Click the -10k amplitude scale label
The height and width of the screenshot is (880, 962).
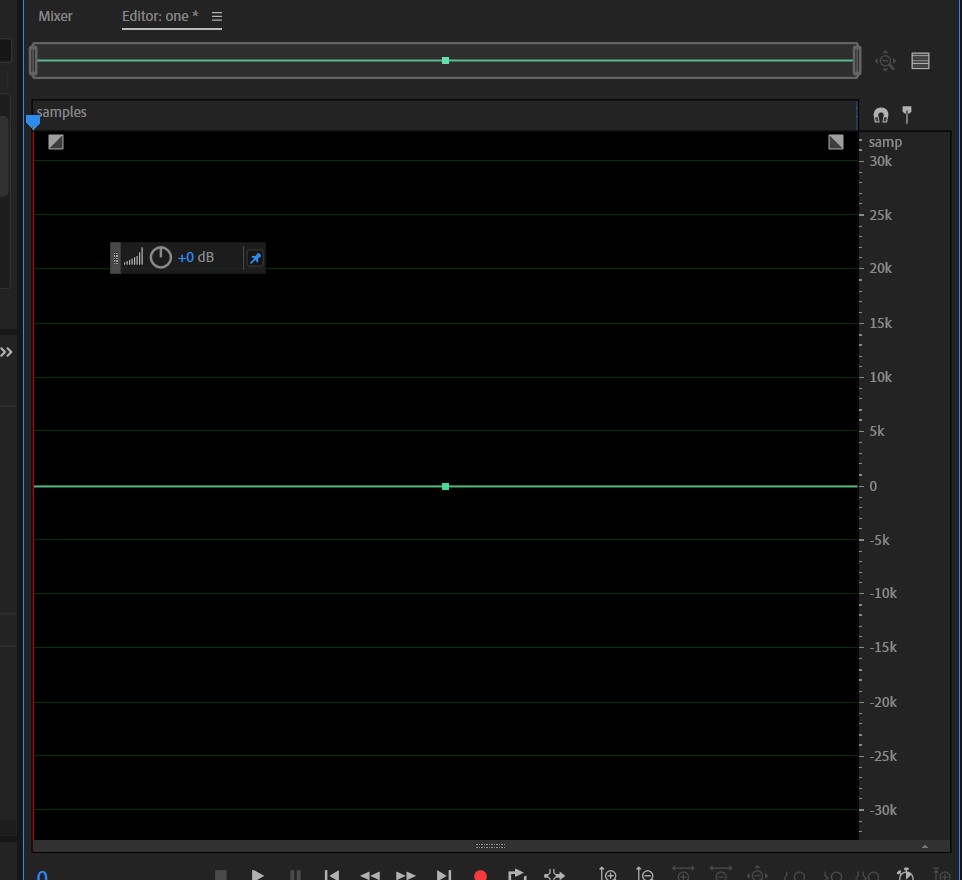(x=883, y=593)
